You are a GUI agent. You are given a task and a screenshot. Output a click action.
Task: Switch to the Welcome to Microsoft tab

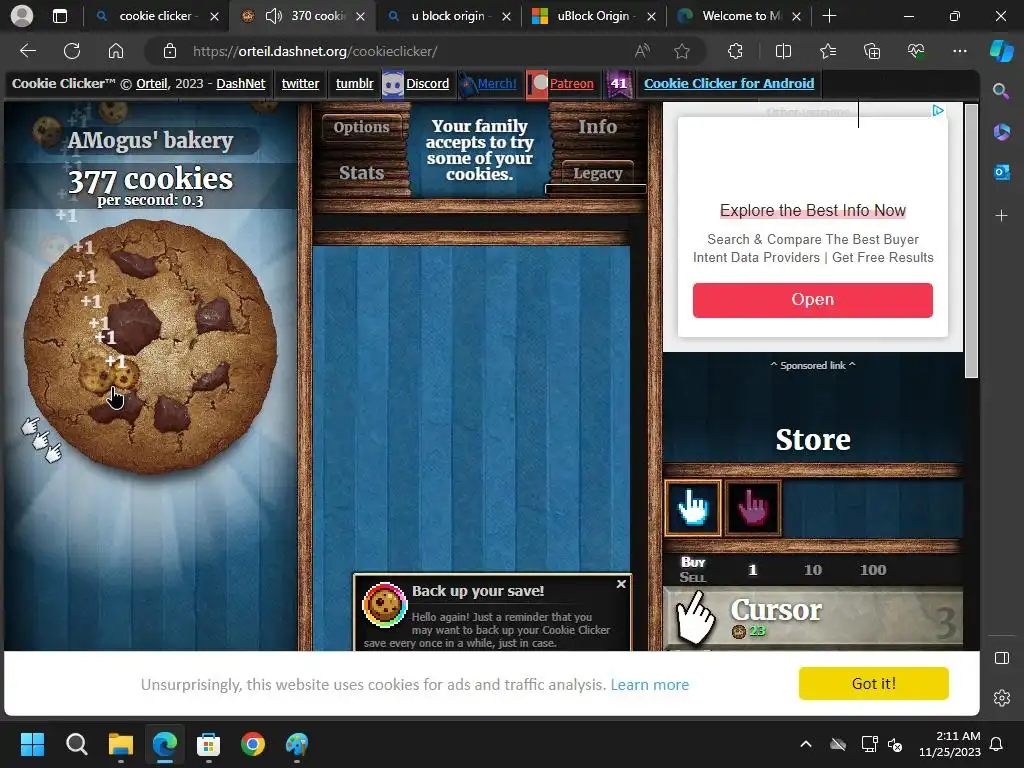click(738, 16)
